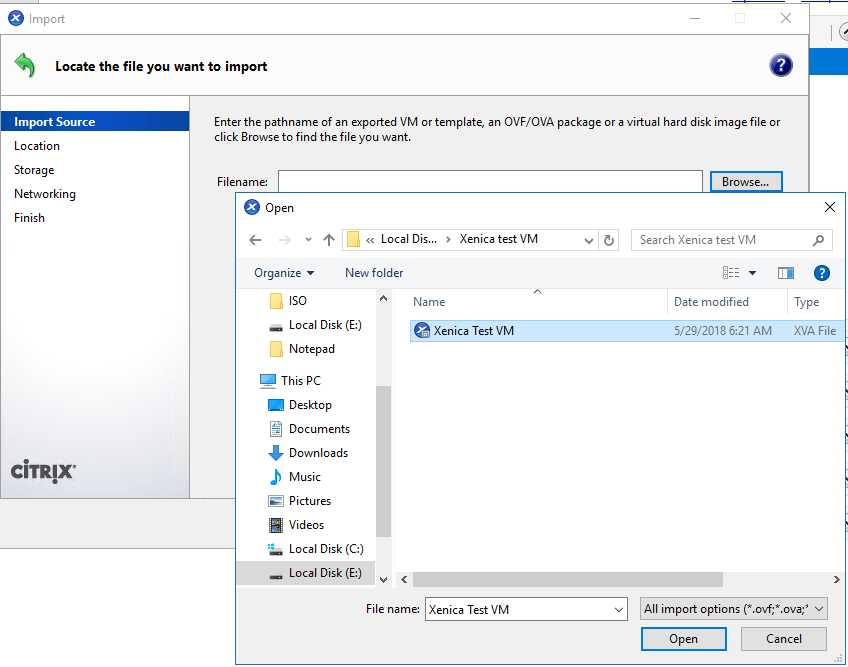Viewport: 848px width, 667px height.
Task: Open Pictures in navigation pane
Action: click(309, 501)
